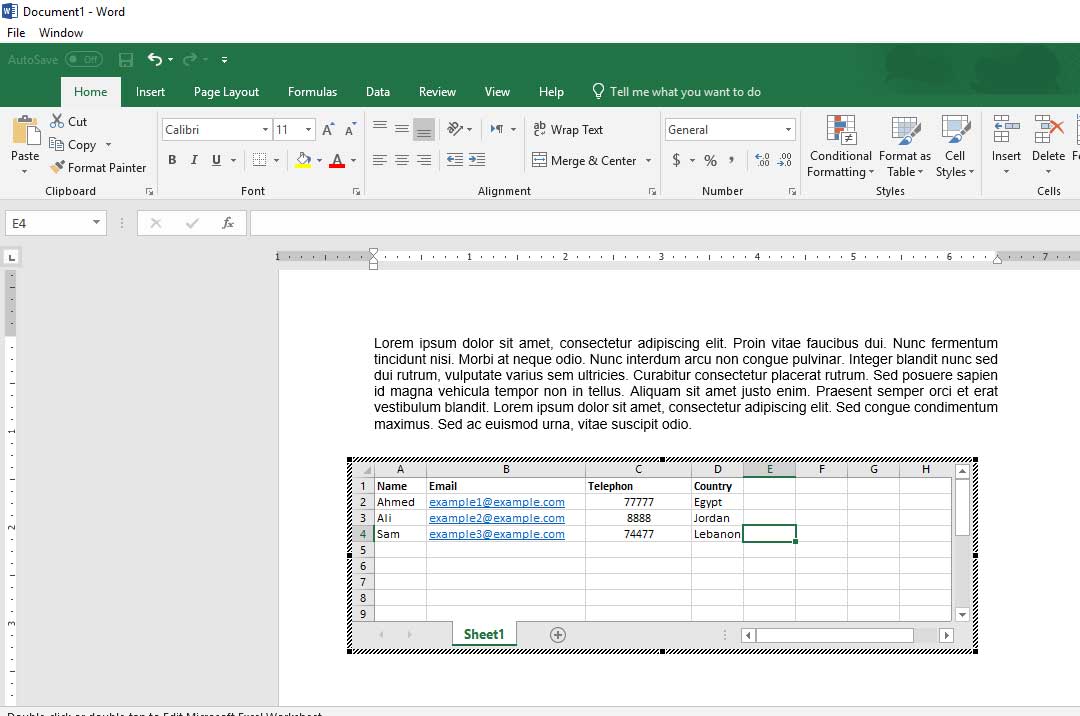Image resolution: width=1080 pixels, height=716 pixels.
Task: Open Merge & Center dropdown arrow
Action: [648, 160]
